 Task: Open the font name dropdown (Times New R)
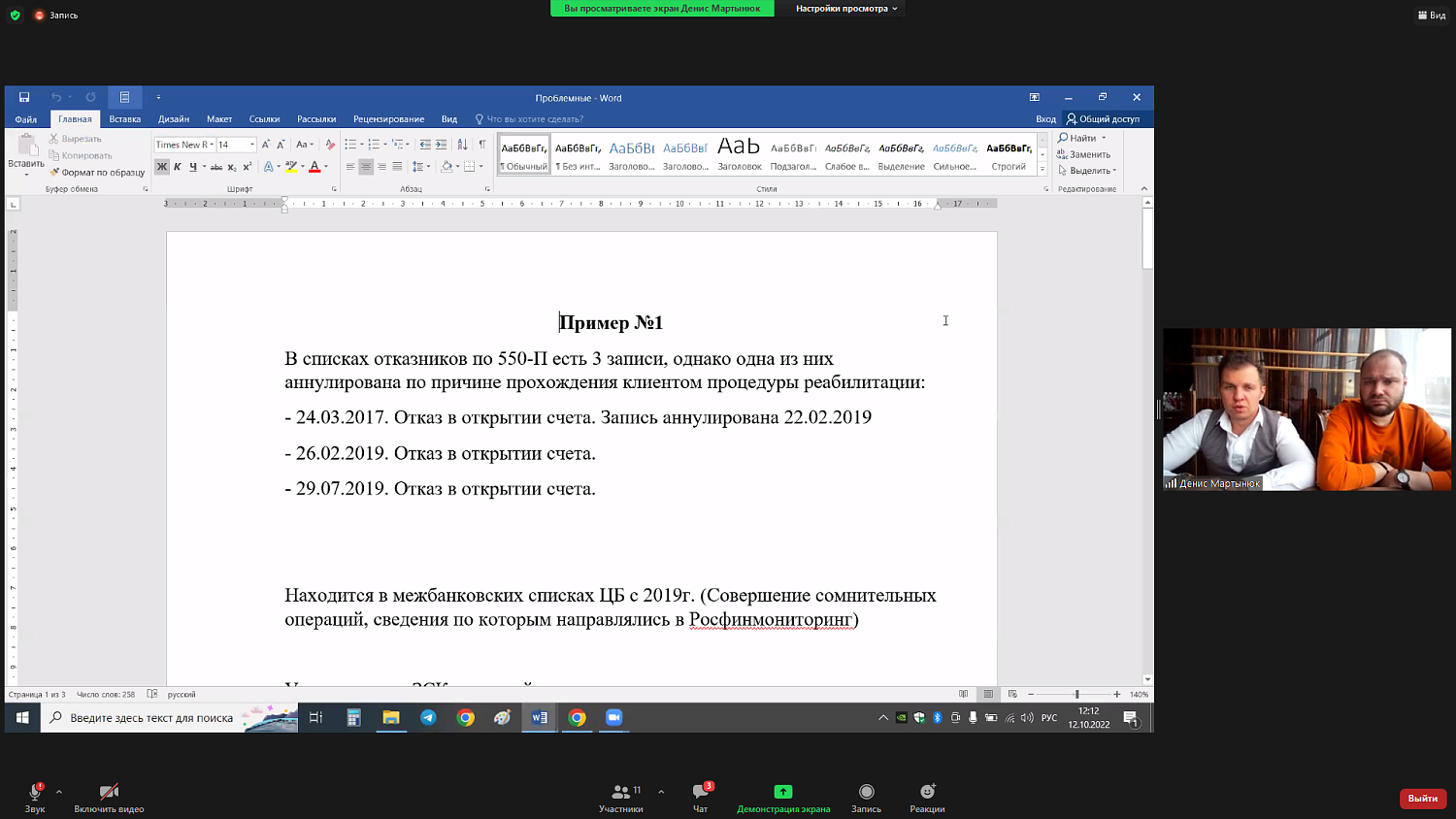pyautogui.click(x=212, y=145)
